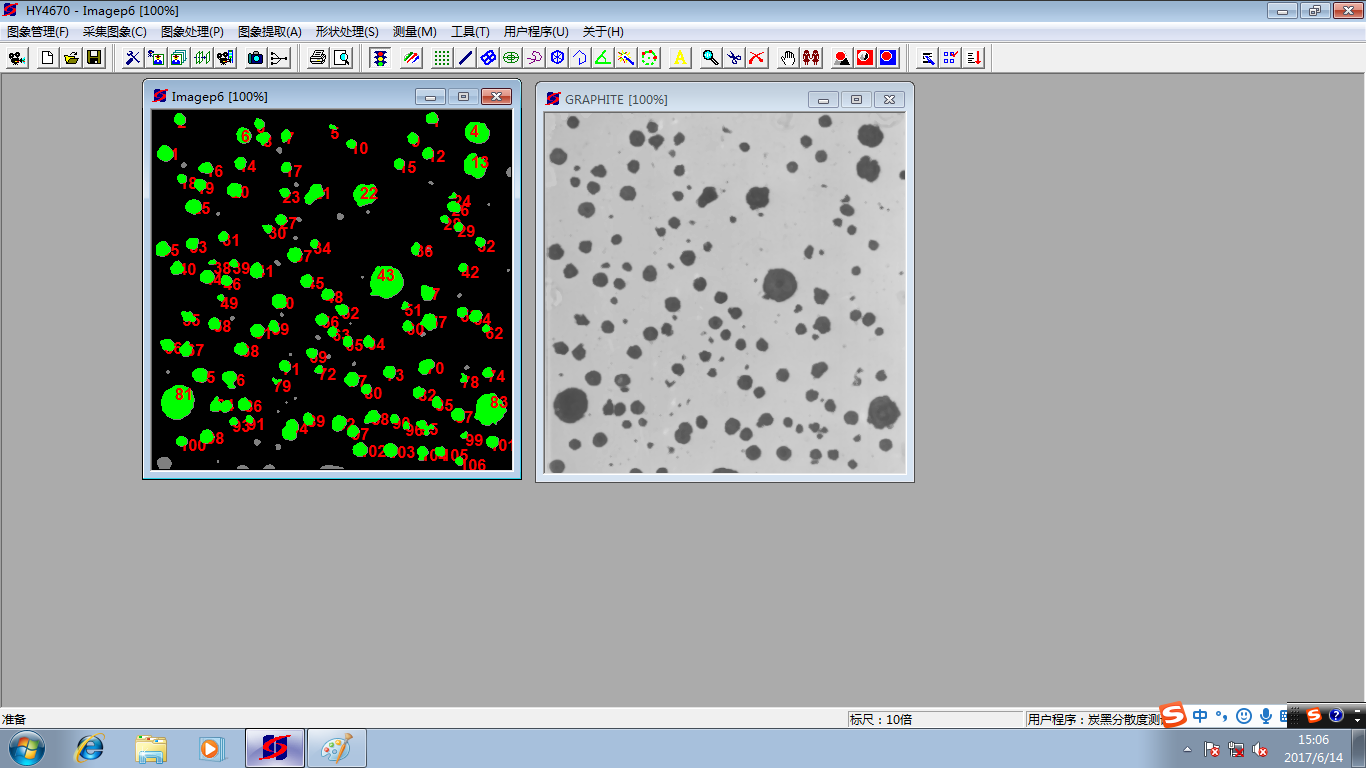1366x768 pixels.
Task: Click the floppy disk save icon
Action: (94, 58)
